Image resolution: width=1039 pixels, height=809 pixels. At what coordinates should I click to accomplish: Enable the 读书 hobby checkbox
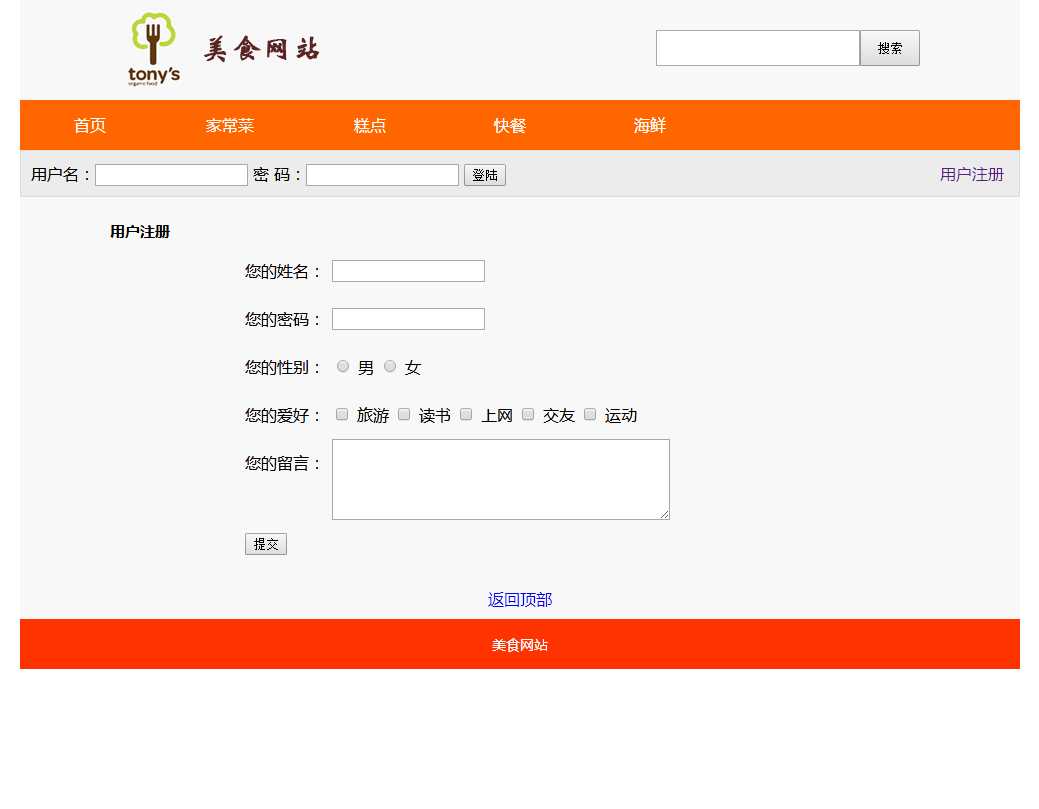(404, 415)
